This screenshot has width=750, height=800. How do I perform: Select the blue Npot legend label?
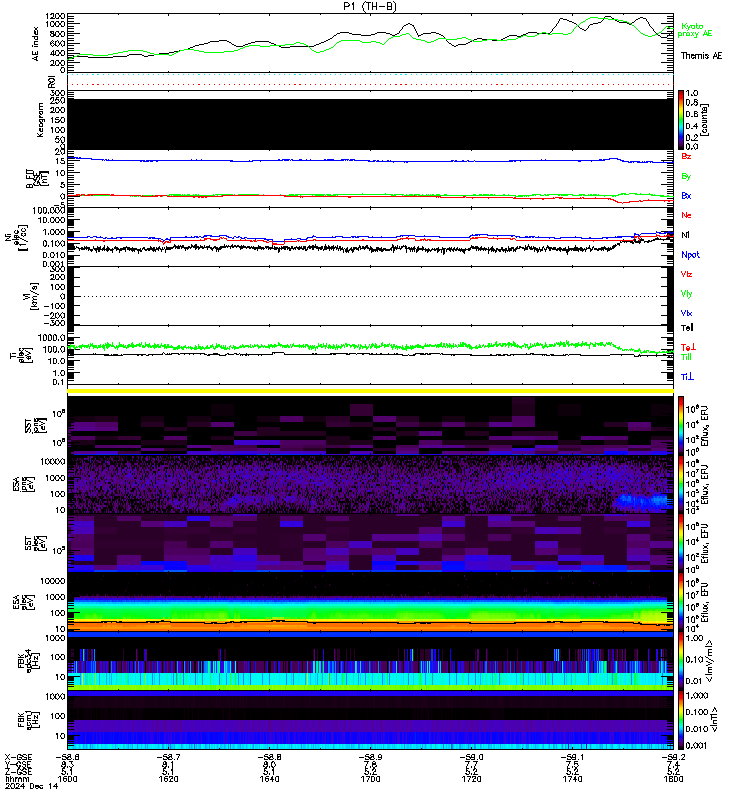point(690,255)
